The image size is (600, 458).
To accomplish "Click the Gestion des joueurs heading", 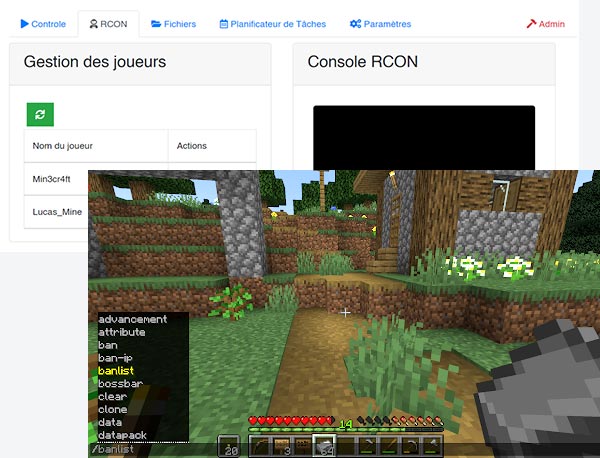I will 95,62.
